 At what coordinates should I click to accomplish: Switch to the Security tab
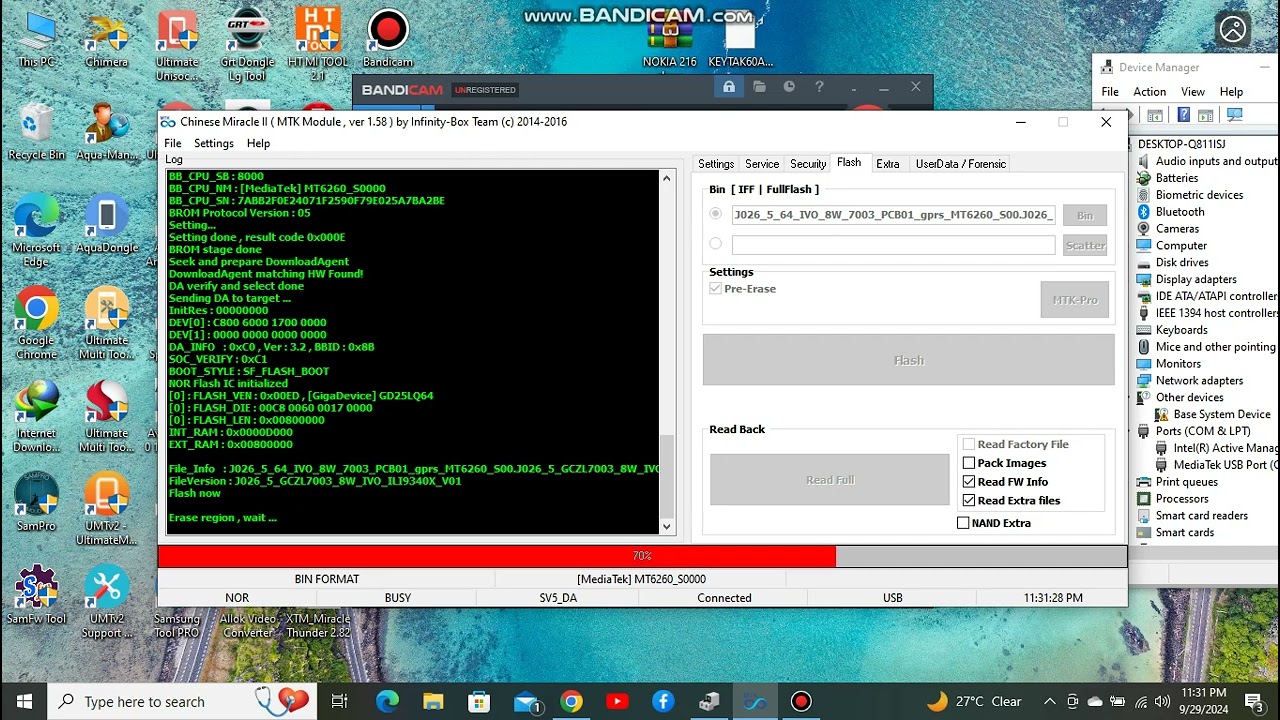[808, 164]
